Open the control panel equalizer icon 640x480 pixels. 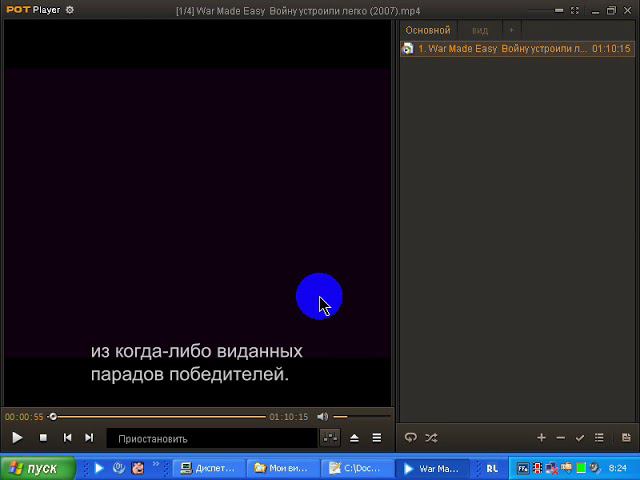(x=330, y=438)
